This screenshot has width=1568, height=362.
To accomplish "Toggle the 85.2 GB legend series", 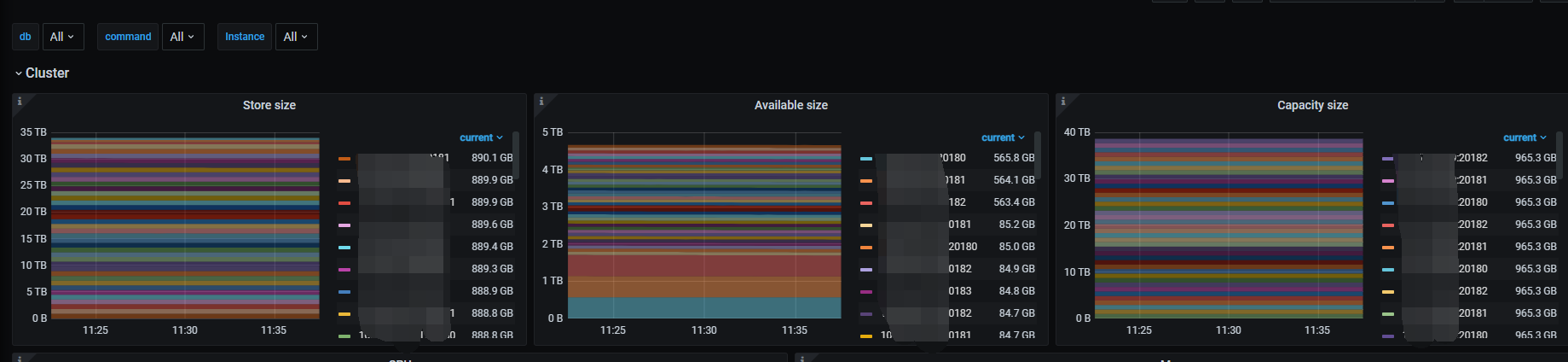I will 947,225.
